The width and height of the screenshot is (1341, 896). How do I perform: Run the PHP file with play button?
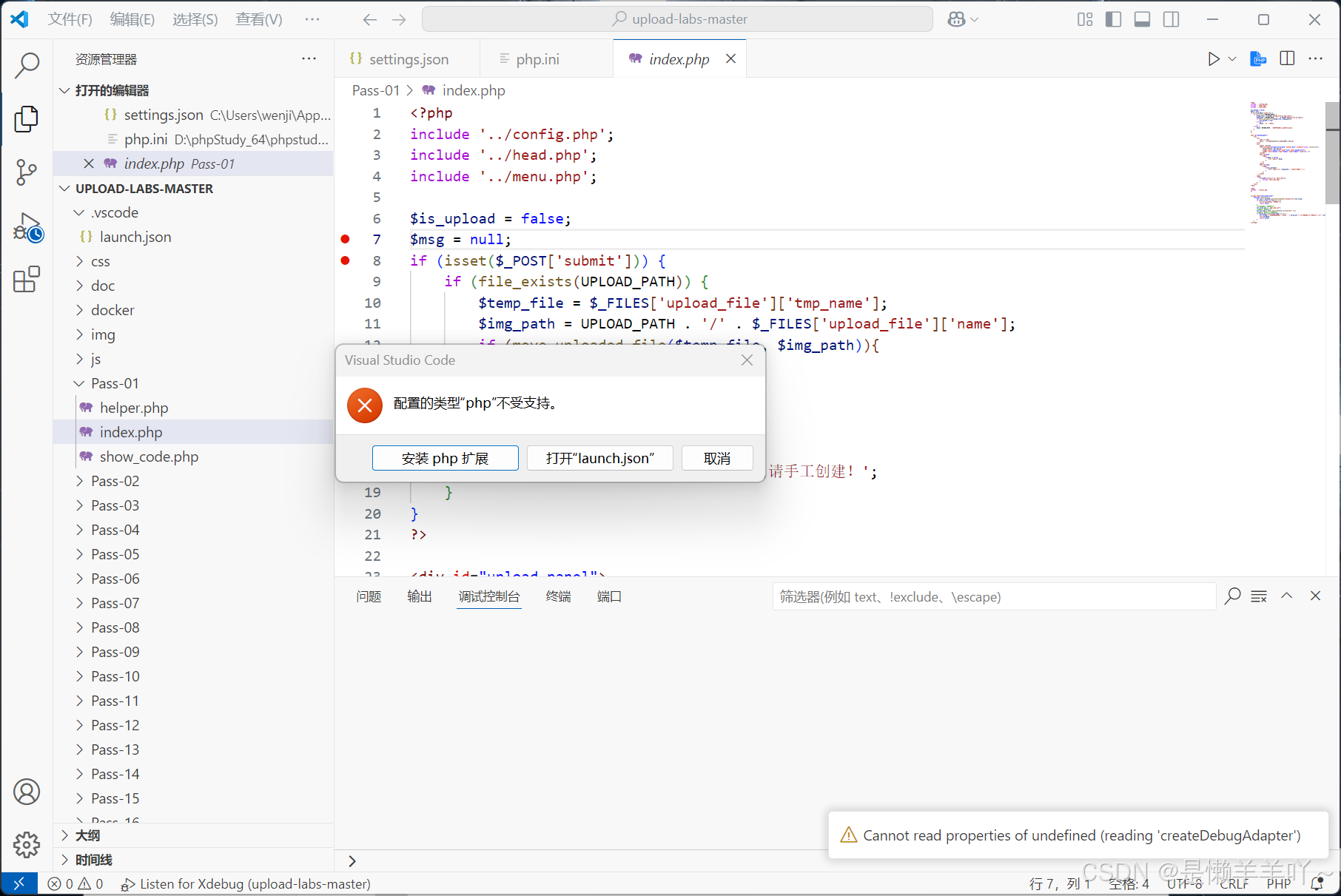(1214, 58)
